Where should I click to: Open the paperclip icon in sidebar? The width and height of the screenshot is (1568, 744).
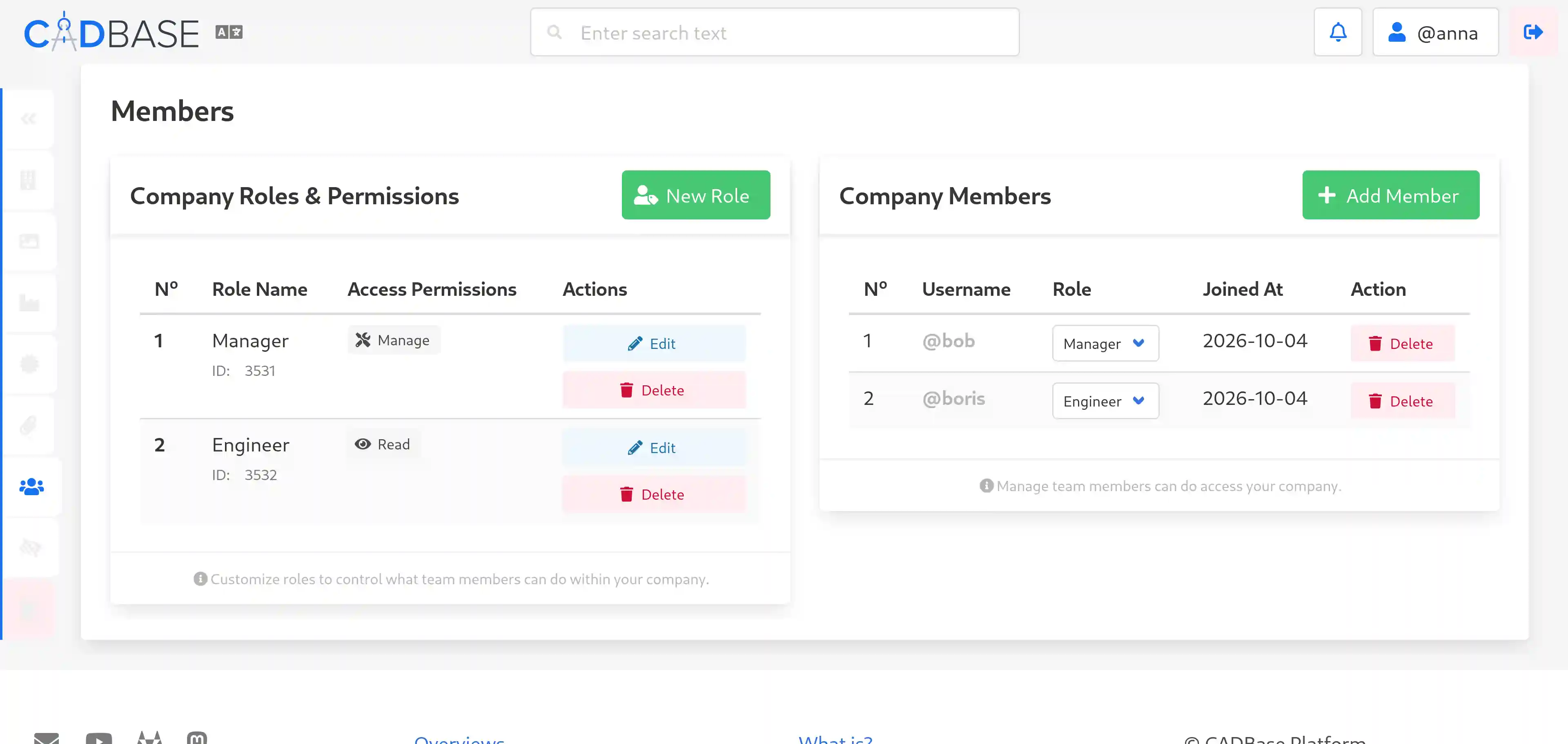pyautogui.click(x=28, y=425)
